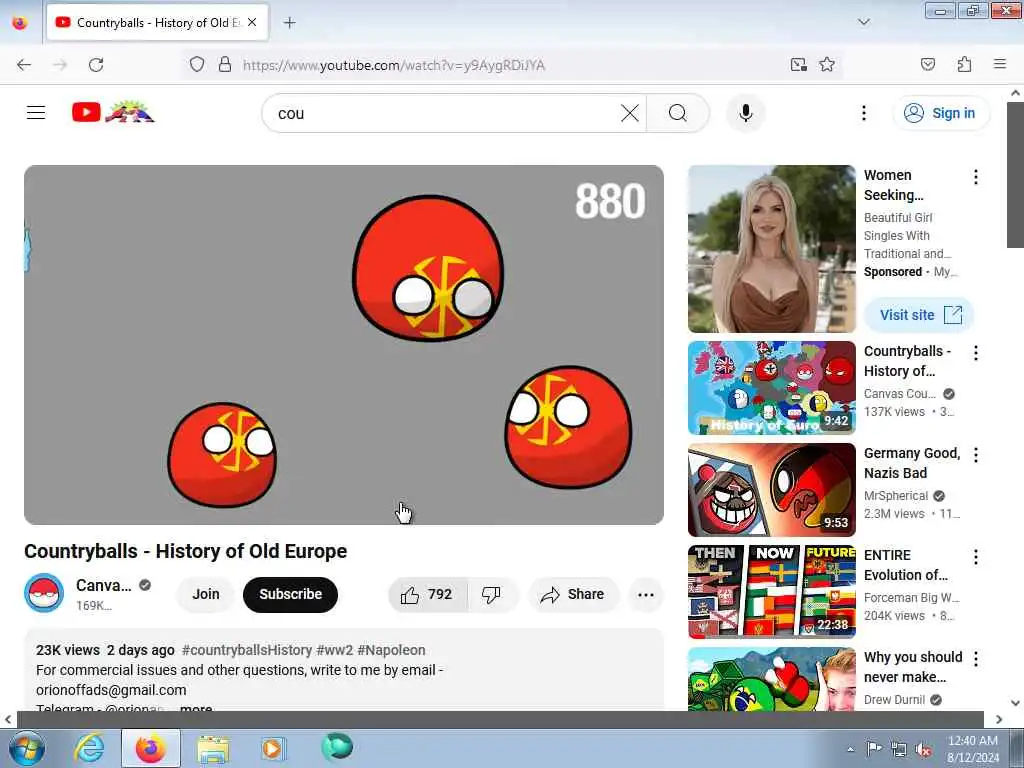Open picture-in-picture icon in address bar

(x=798, y=65)
